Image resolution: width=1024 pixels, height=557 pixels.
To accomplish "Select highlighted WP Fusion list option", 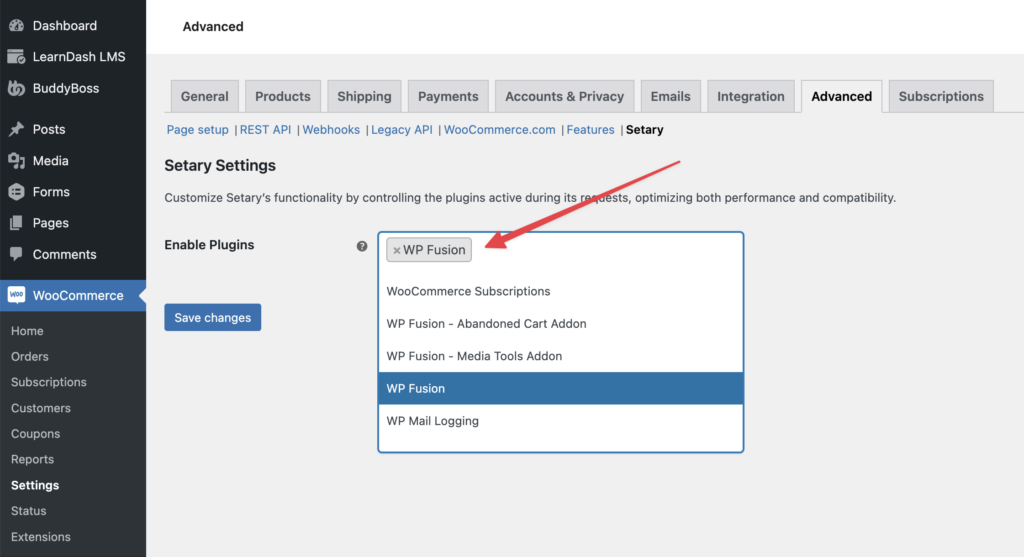I will click(560, 389).
